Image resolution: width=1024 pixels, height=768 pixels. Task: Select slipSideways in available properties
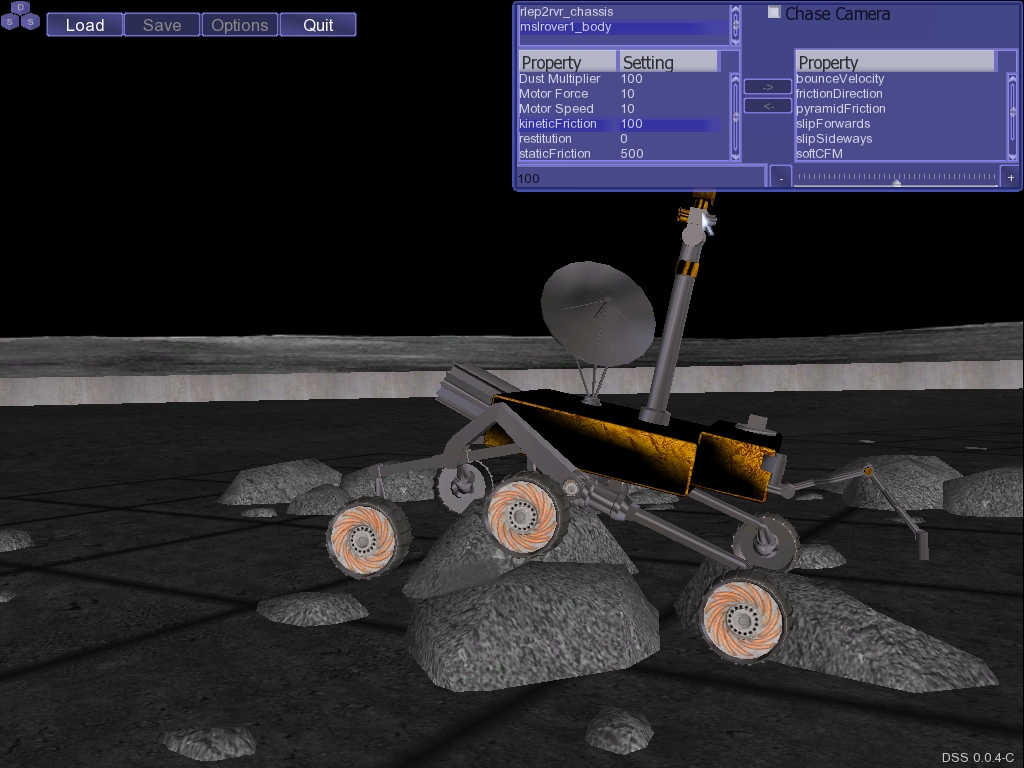point(901,138)
